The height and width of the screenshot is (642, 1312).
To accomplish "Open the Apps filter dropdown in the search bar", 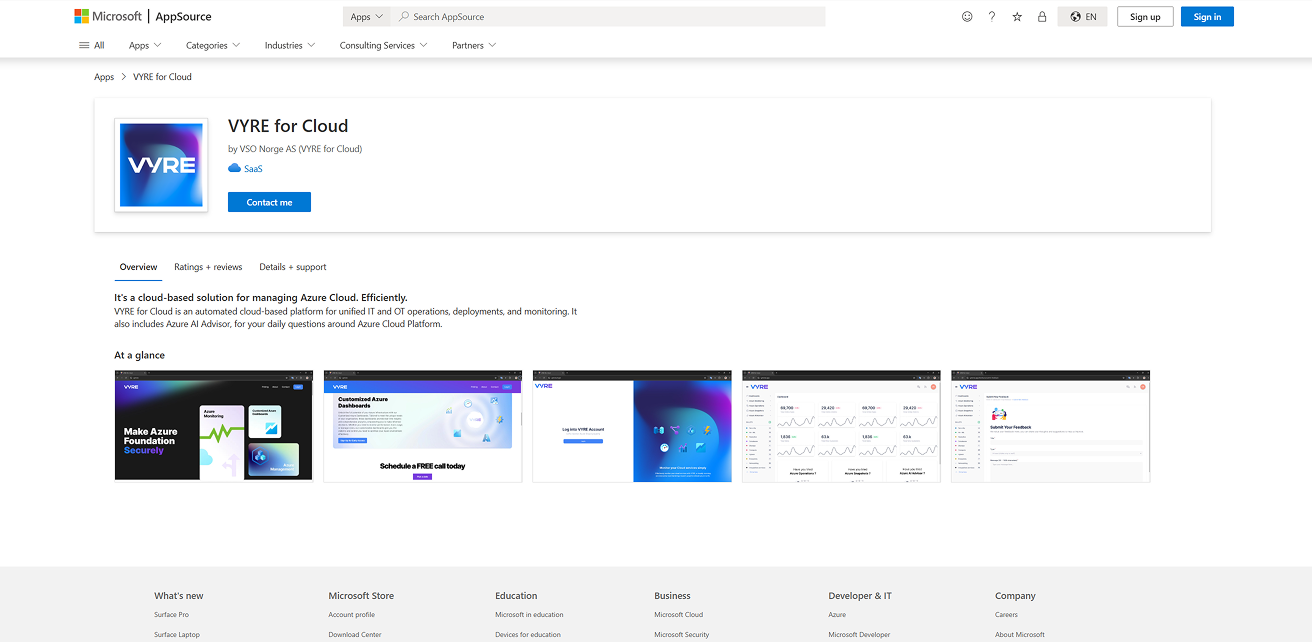I will click(x=366, y=16).
